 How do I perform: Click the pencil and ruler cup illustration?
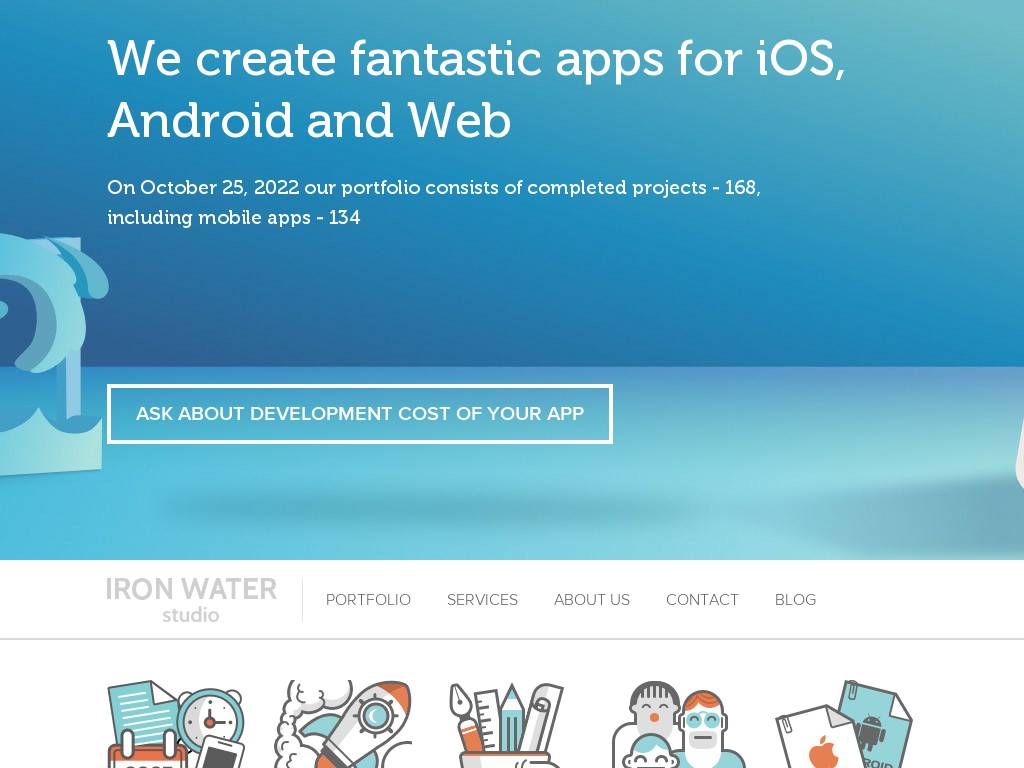click(x=507, y=724)
